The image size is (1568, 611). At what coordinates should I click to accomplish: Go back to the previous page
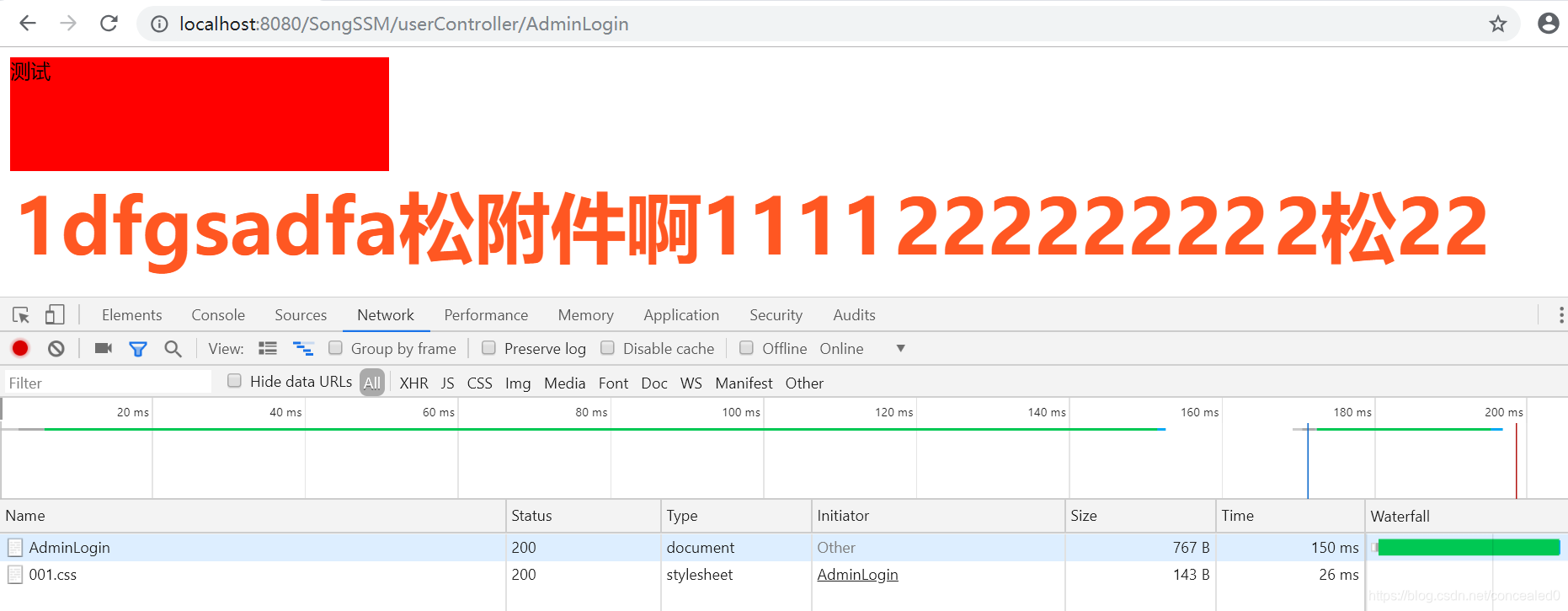(x=28, y=24)
